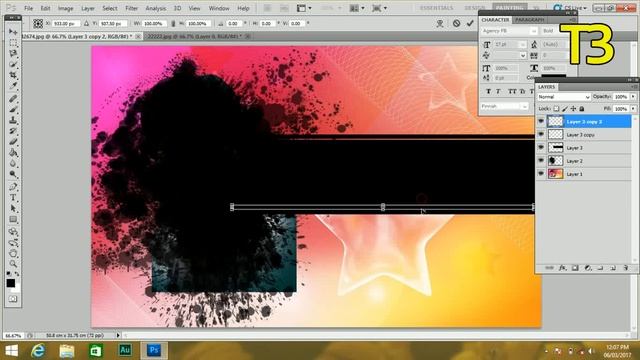Open the Fill slider arrow
Image resolution: width=640 pixels, height=360 pixels.
[x=633, y=109]
